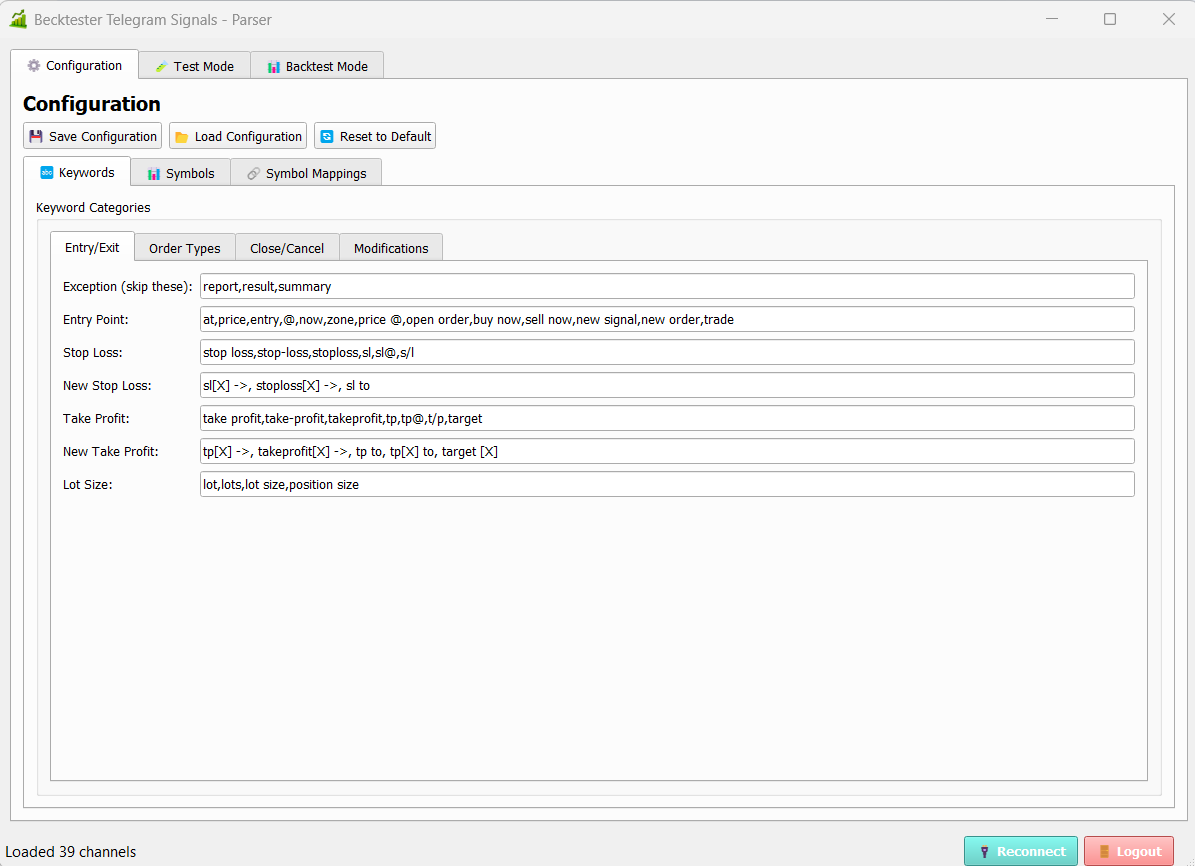Switch to Symbol Mappings tab
The image size is (1195, 866).
click(x=306, y=173)
